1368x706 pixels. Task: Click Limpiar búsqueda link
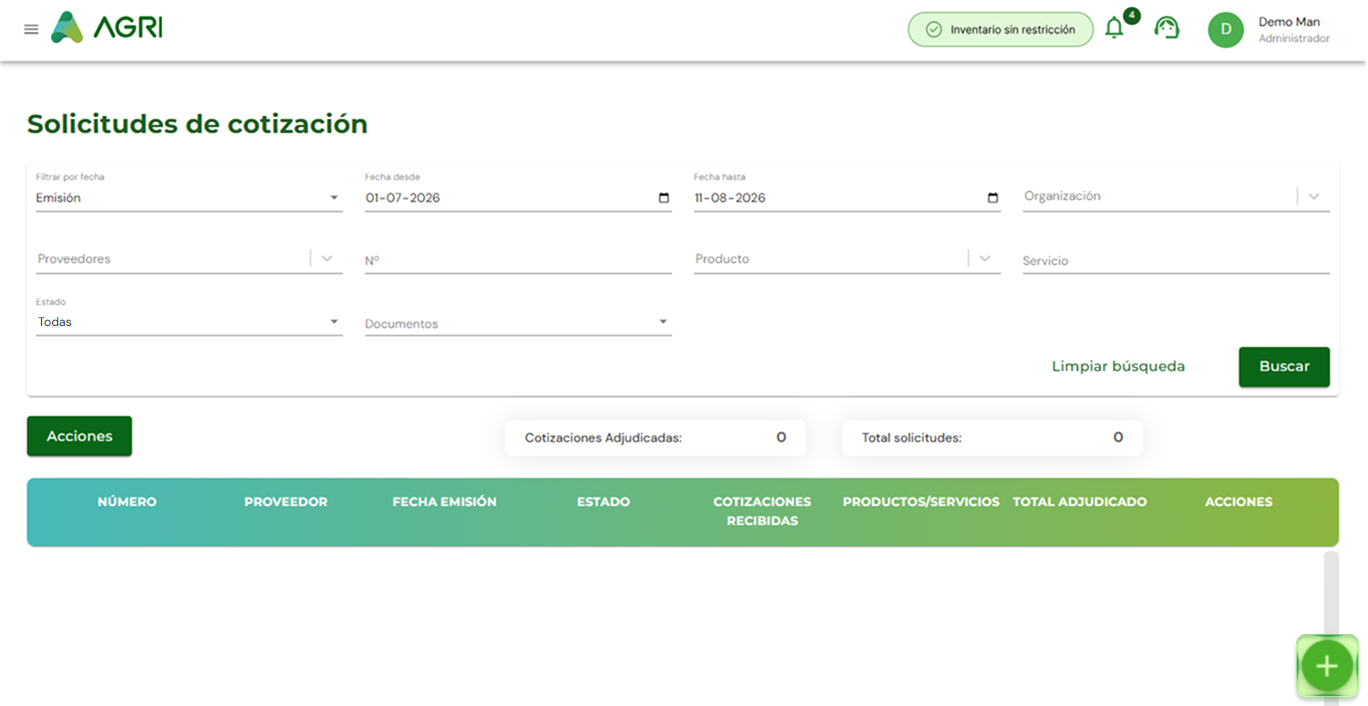click(x=1118, y=367)
